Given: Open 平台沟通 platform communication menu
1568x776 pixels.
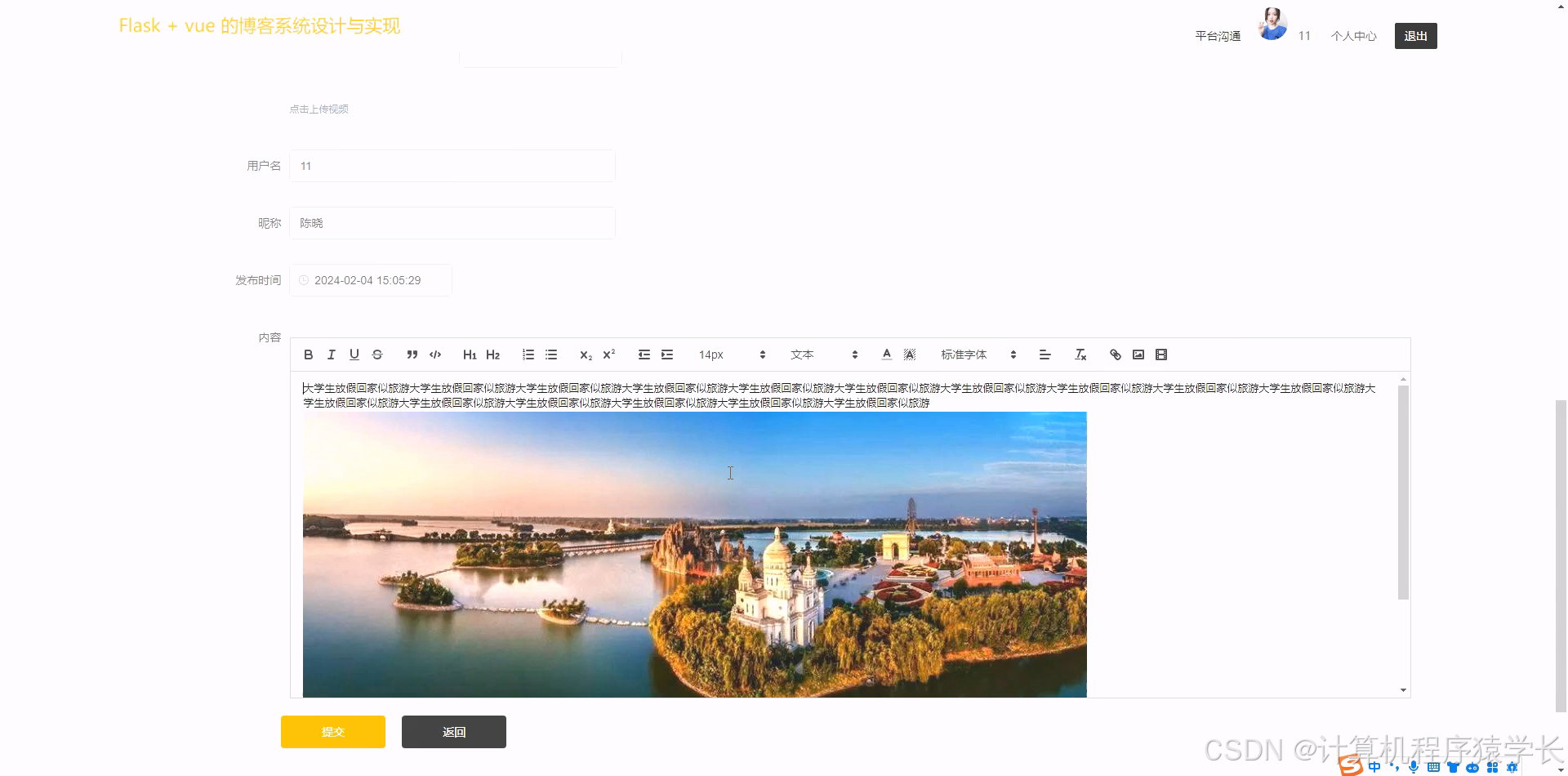Looking at the screenshot, I should coord(1218,36).
